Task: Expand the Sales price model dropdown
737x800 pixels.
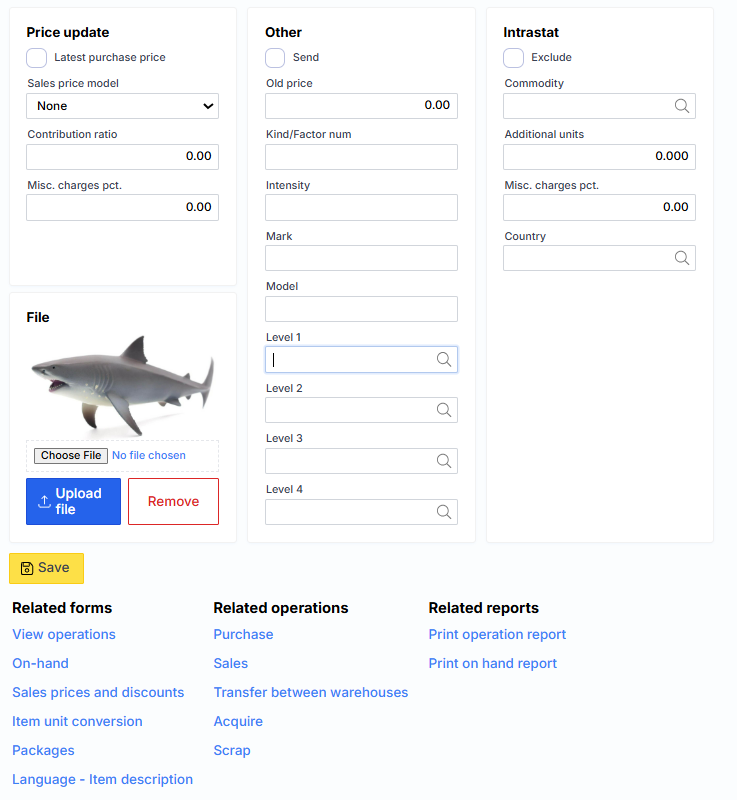Action: click(x=122, y=106)
